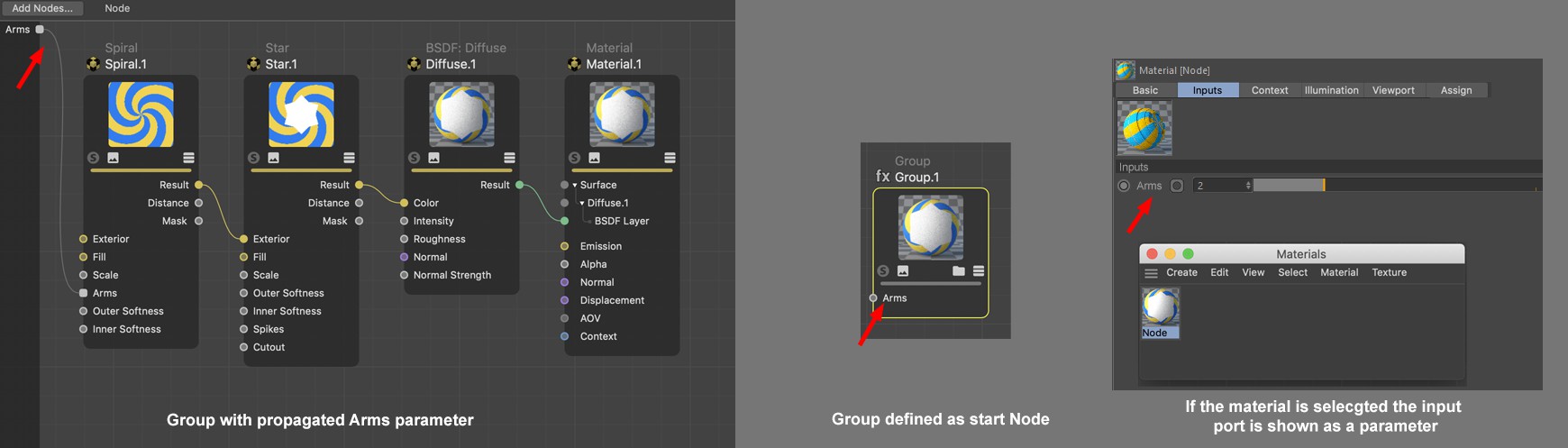Open the hamburger menu on Material.1 node

pos(670,158)
